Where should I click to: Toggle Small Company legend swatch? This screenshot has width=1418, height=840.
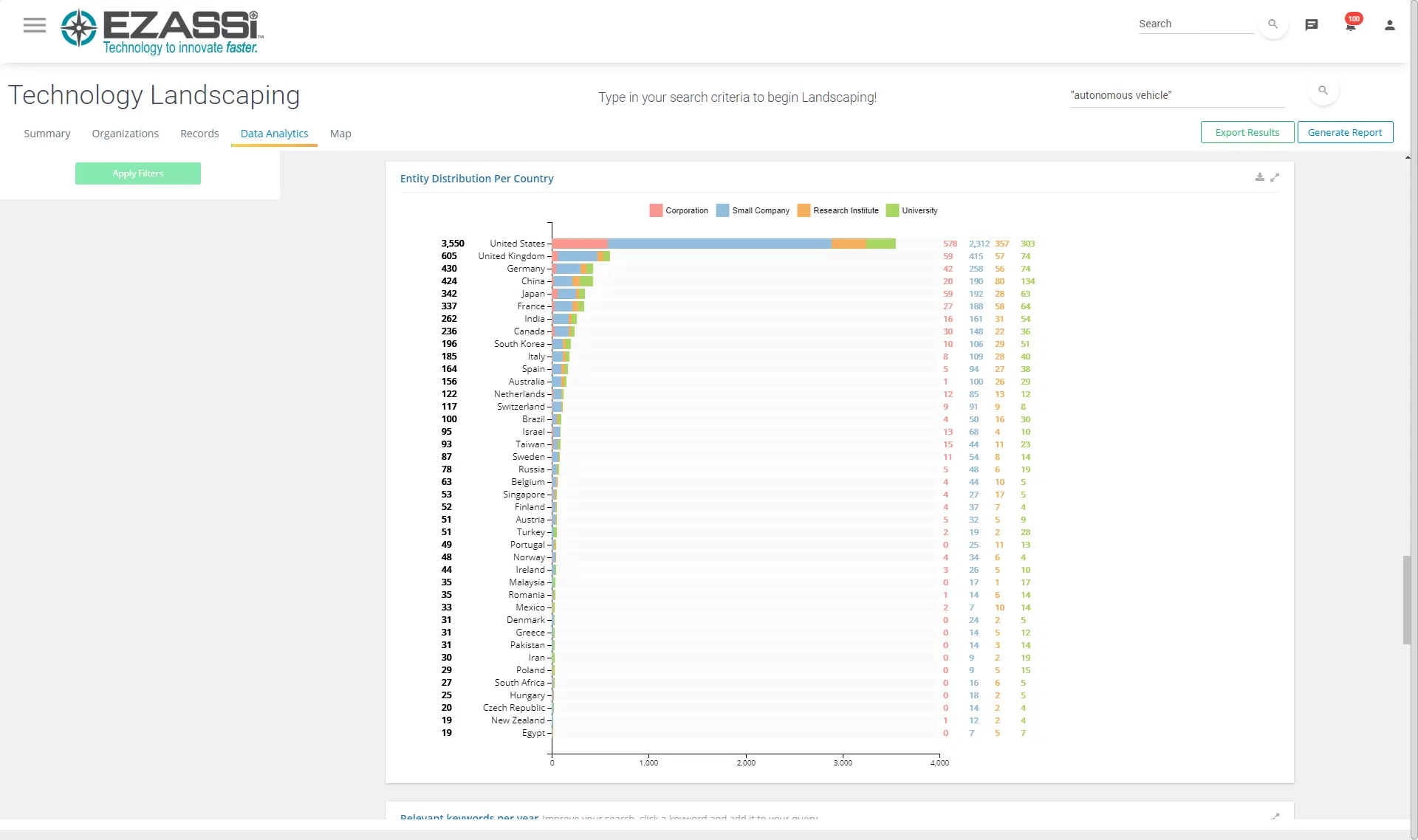[x=722, y=210]
